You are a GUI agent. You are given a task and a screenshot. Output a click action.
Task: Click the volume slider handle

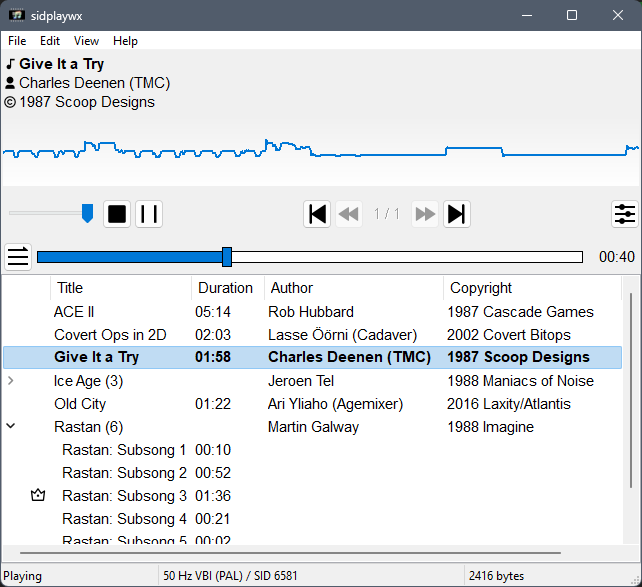(87, 213)
